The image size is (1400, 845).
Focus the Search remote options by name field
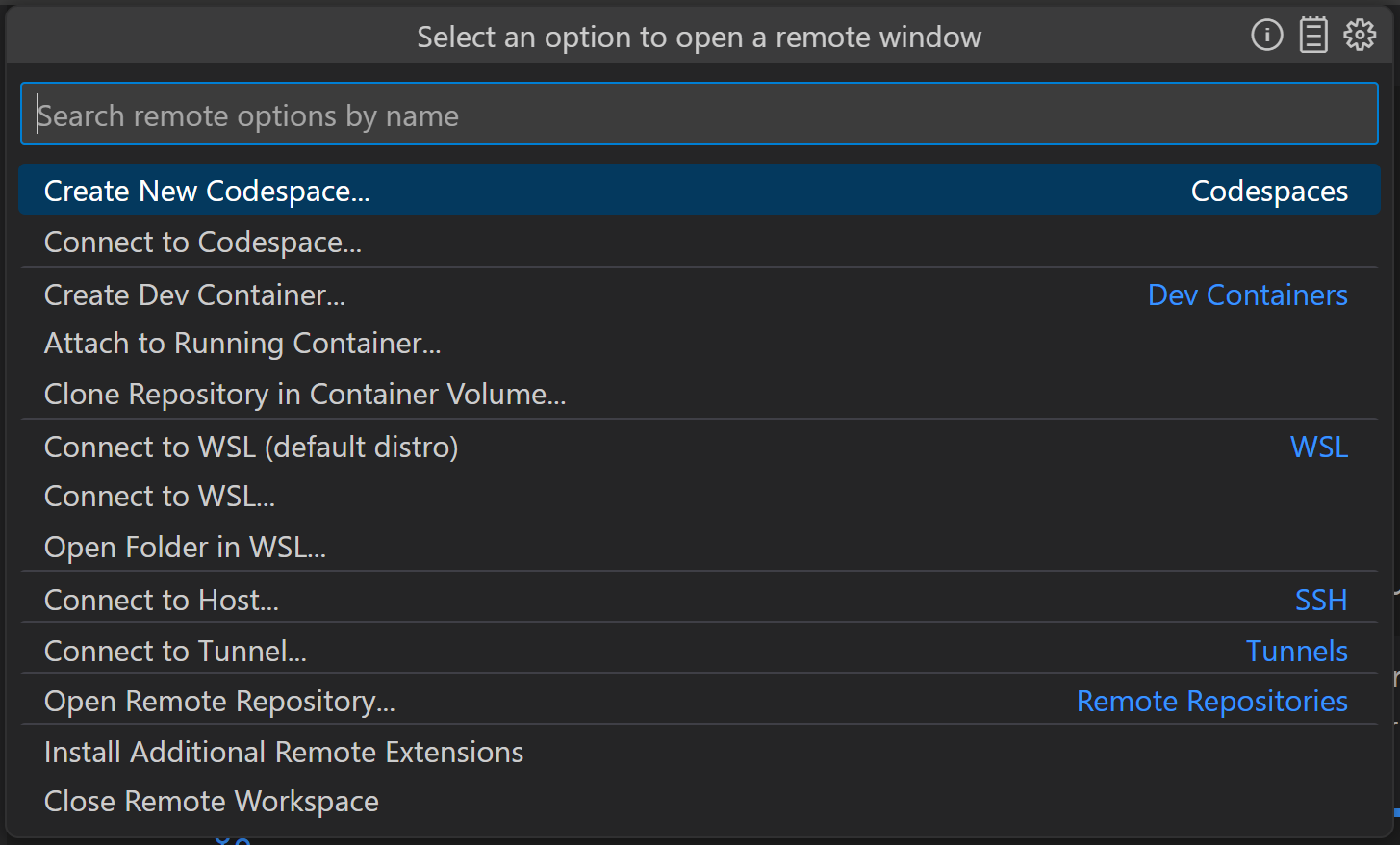point(700,115)
